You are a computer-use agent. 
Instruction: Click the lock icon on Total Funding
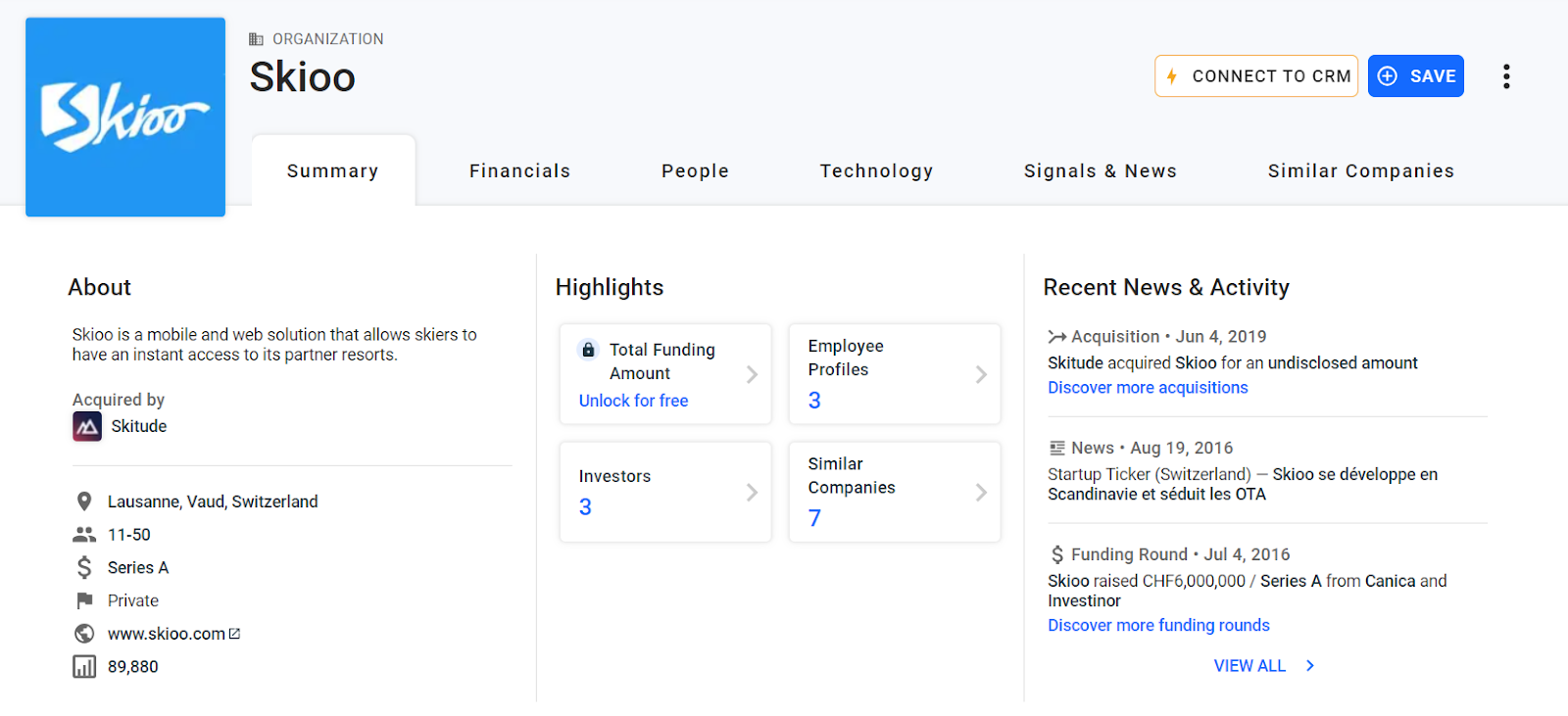coord(588,350)
